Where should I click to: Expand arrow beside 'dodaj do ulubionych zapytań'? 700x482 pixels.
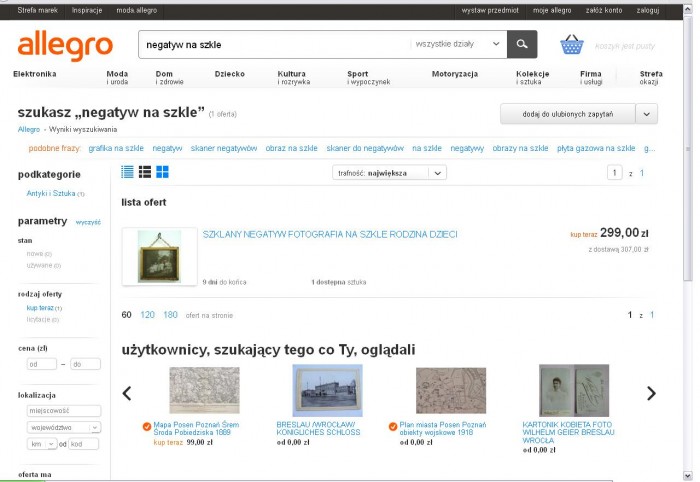tap(646, 114)
